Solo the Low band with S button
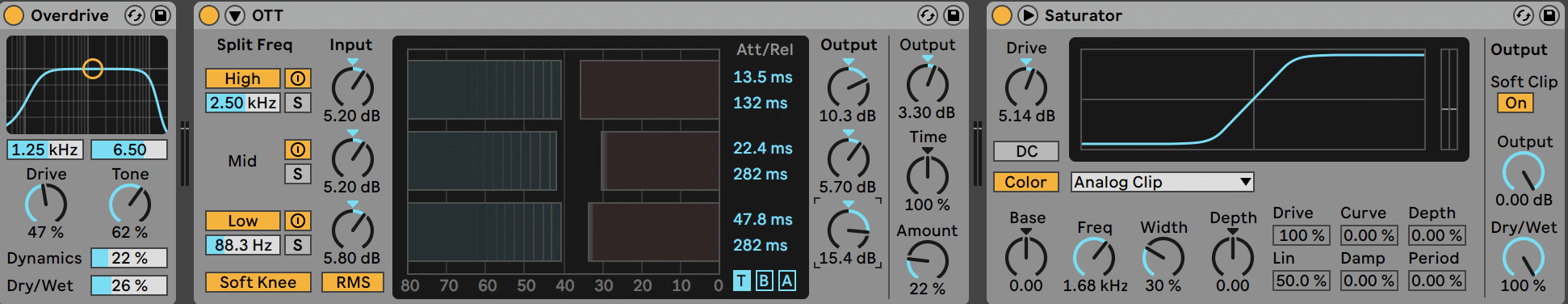The height and width of the screenshot is (304, 1568). (298, 245)
